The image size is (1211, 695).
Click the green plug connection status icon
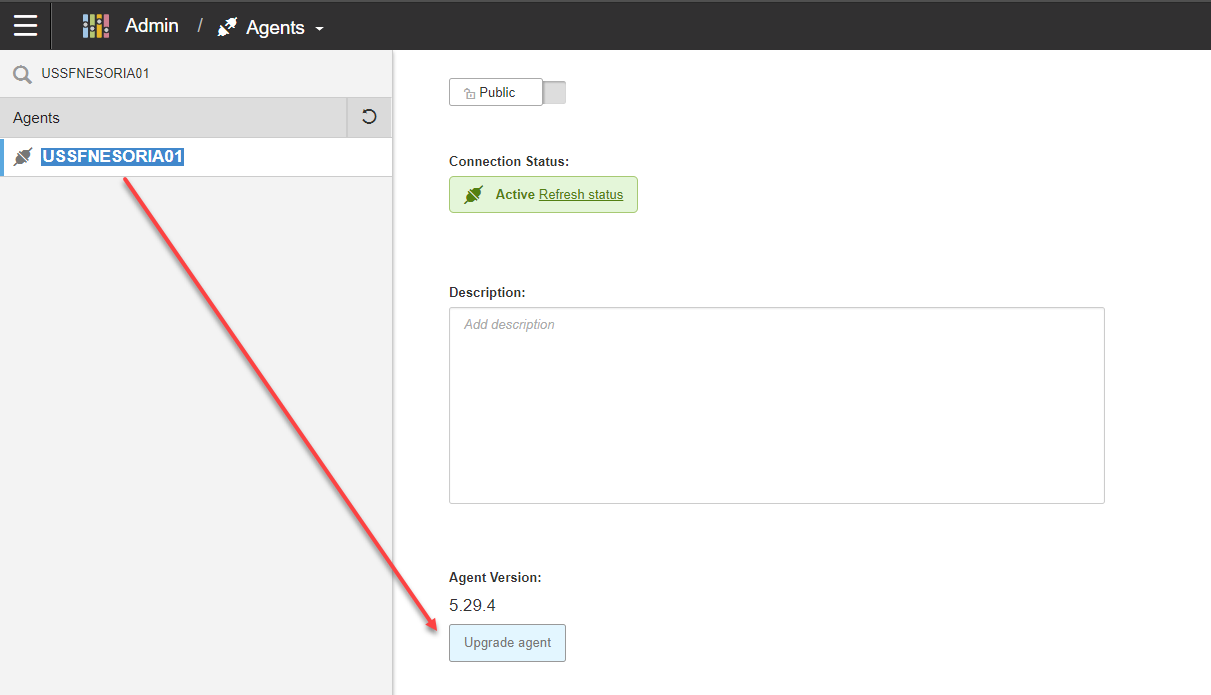tap(474, 195)
